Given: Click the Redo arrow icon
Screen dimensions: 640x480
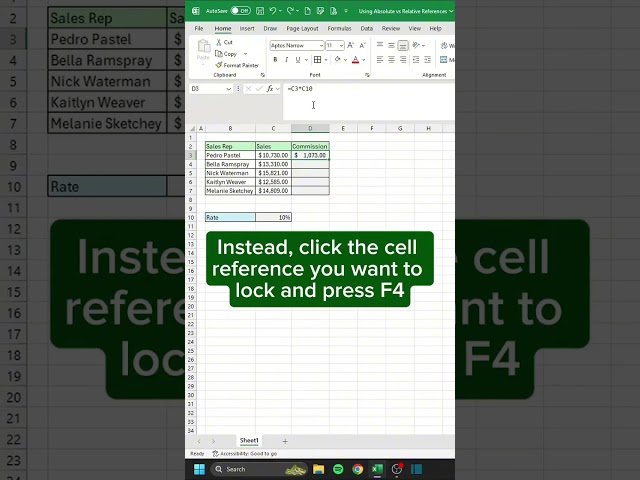Looking at the screenshot, I should click(x=290, y=11).
